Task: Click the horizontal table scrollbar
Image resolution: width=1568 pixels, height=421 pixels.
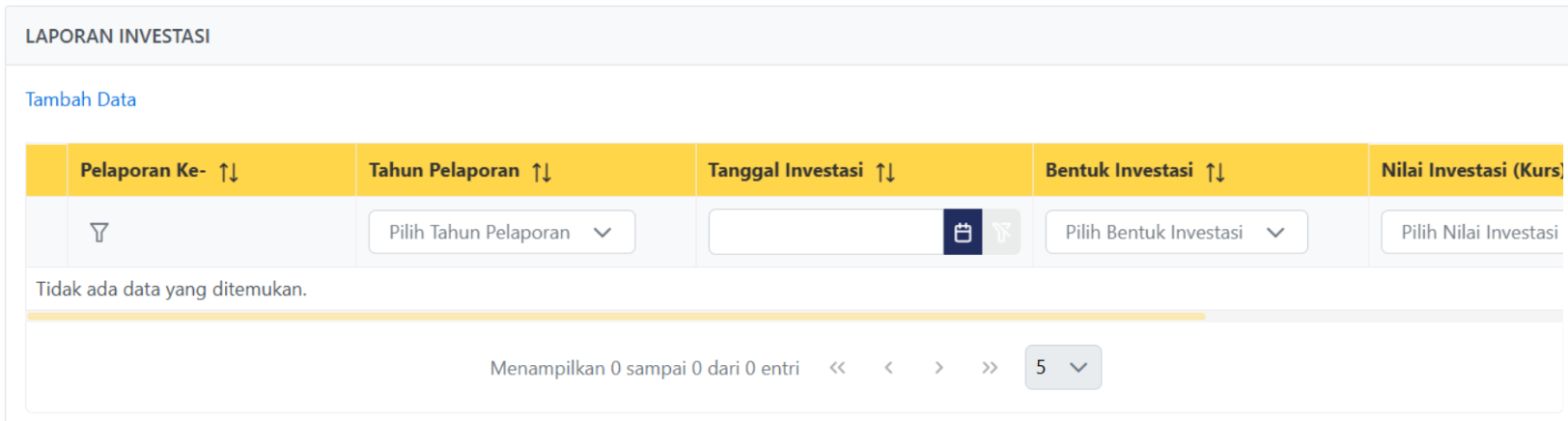Action: pos(616,316)
